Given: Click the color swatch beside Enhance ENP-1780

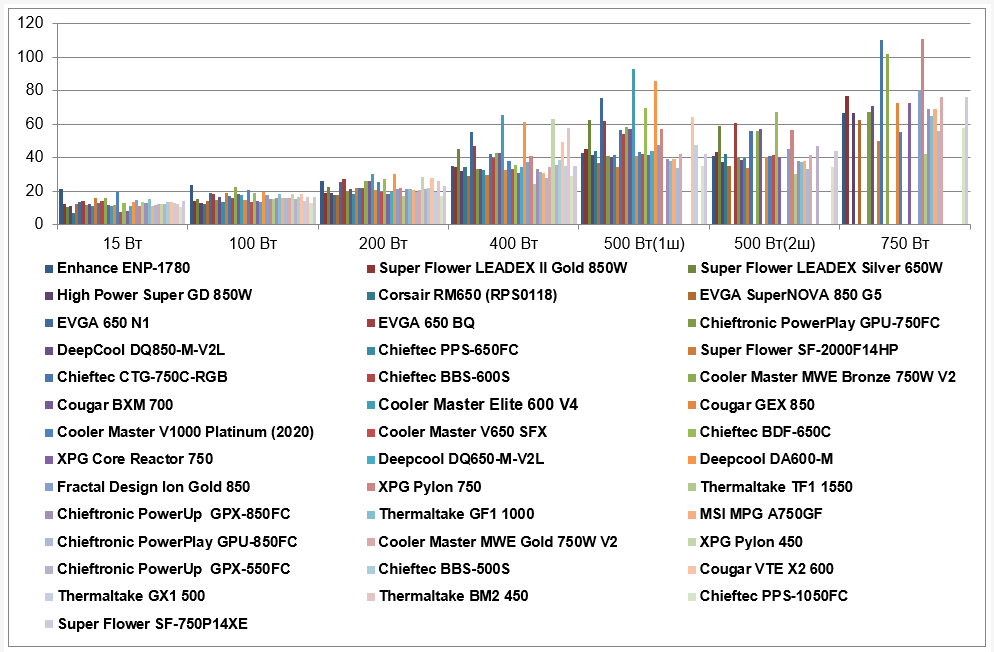Looking at the screenshot, I should [x=49, y=269].
